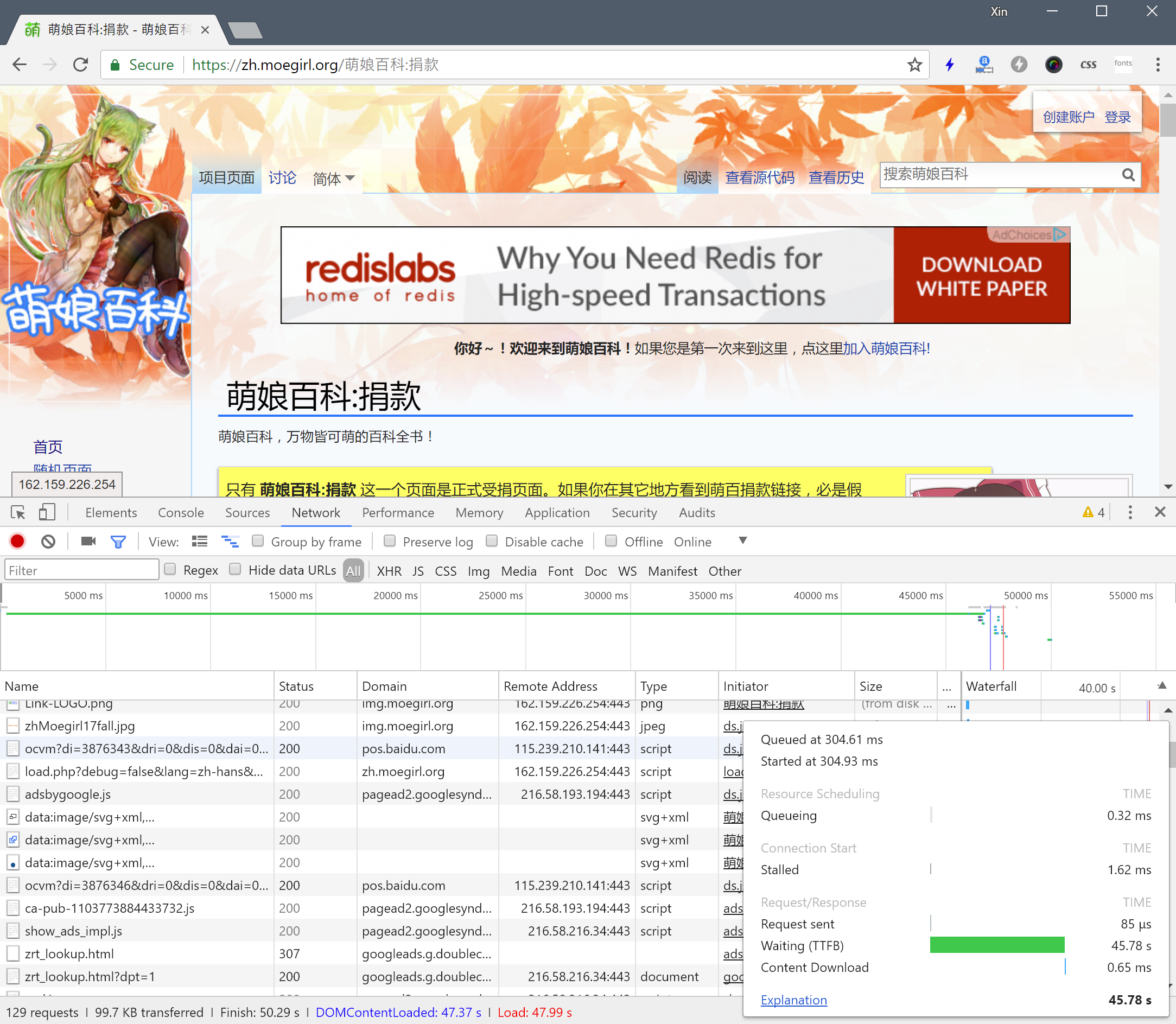Enable Disable cache checkbox
Image resolution: width=1176 pixels, height=1024 pixels.
tap(492, 540)
